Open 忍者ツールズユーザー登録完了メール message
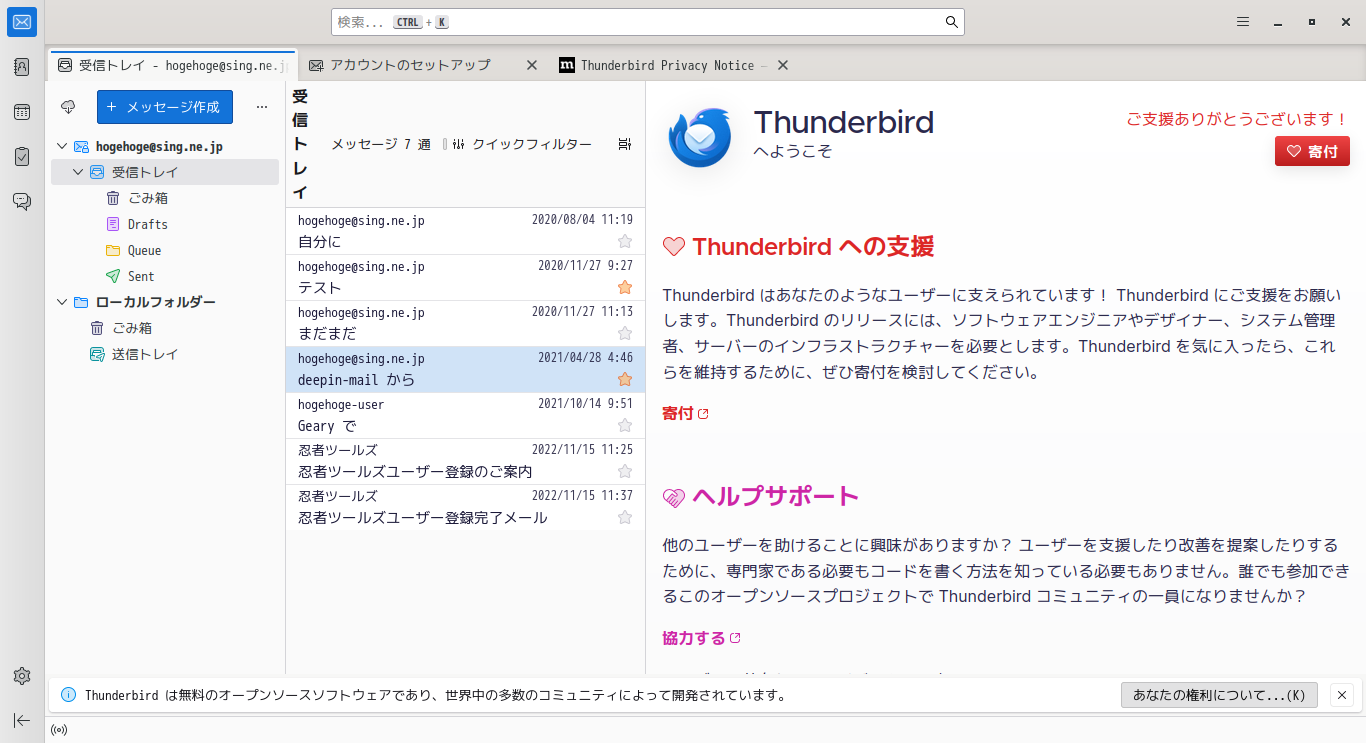The width and height of the screenshot is (1366, 743). [465, 507]
